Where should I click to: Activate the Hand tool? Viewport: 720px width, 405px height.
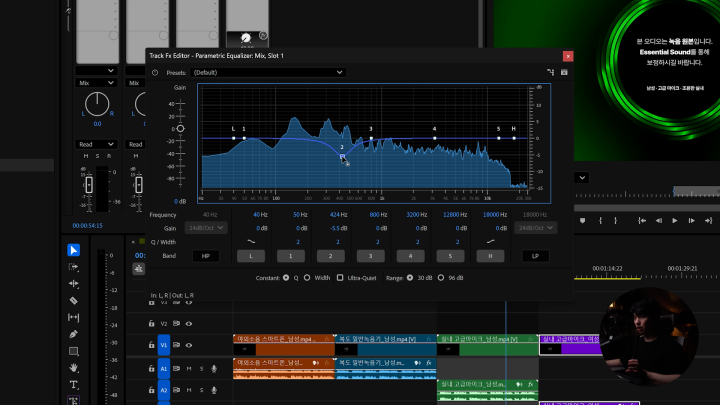tap(73, 367)
